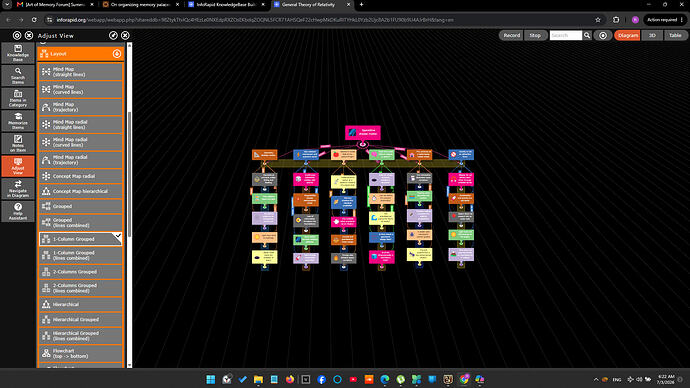Click the Search input field
Viewport: 690px width, 388px height.
pyautogui.click(x=566, y=35)
